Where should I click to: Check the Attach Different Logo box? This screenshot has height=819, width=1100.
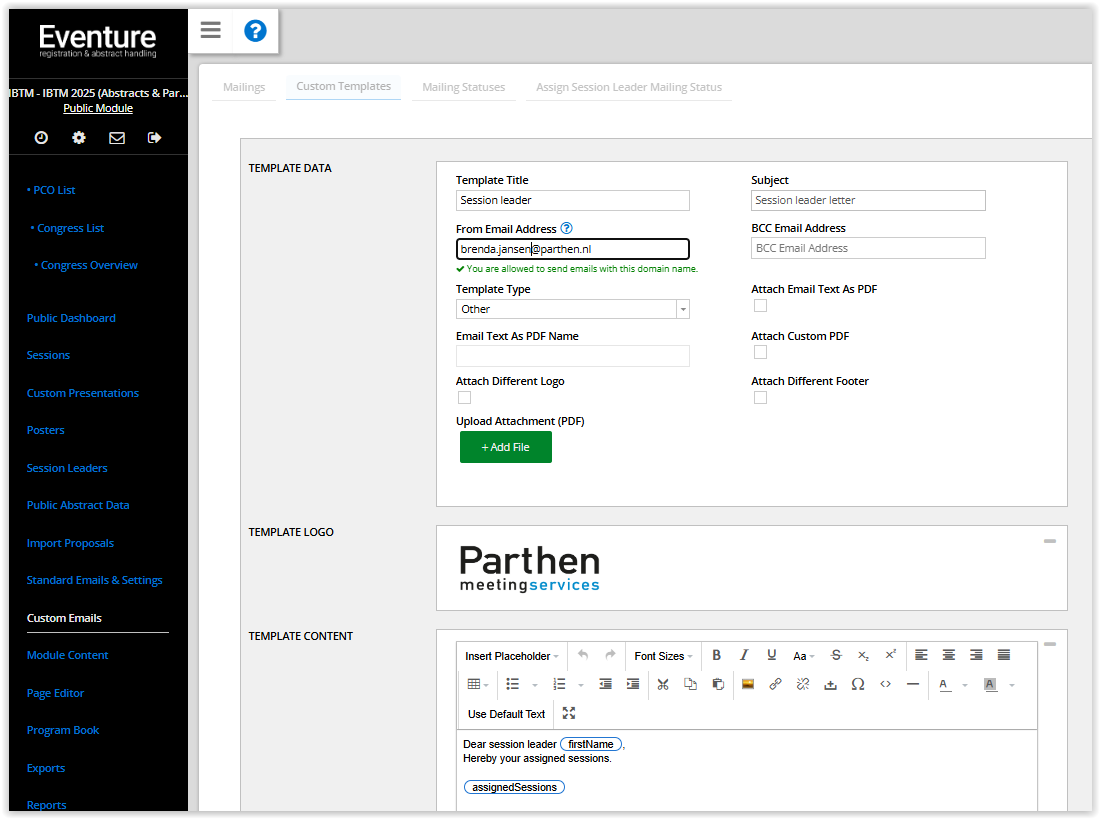[x=464, y=398]
